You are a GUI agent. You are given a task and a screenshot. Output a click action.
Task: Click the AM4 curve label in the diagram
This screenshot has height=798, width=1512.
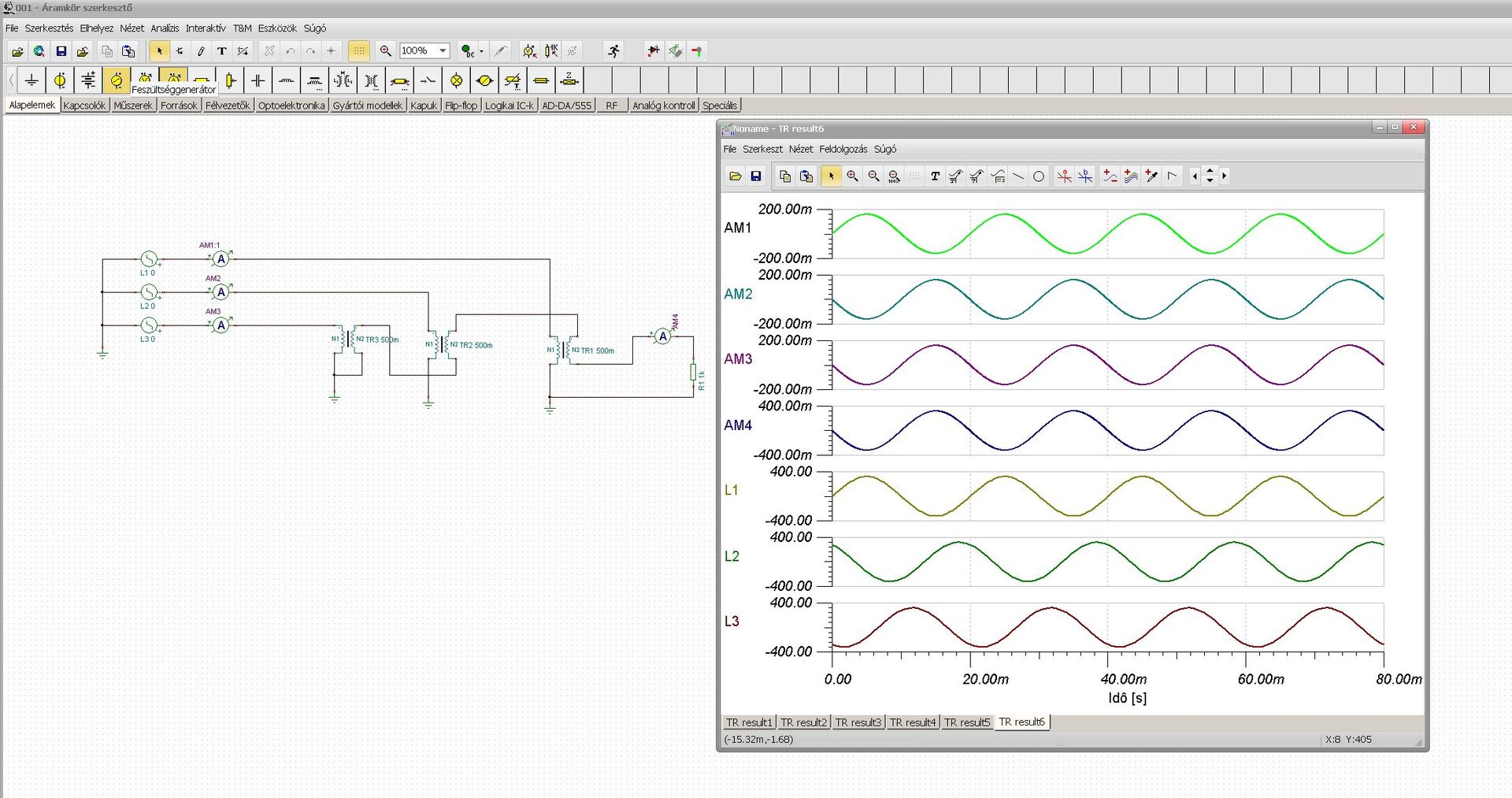(738, 425)
